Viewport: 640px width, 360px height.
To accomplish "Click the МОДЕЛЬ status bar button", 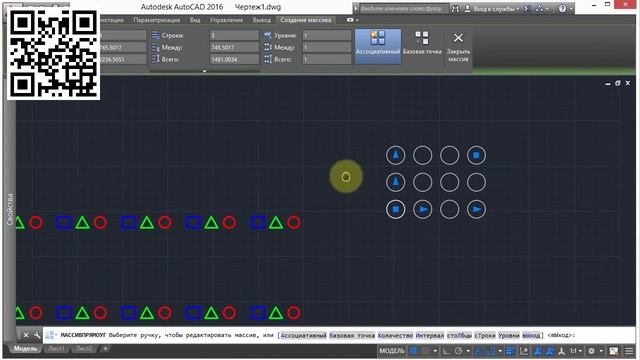I will click(x=392, y=351).
